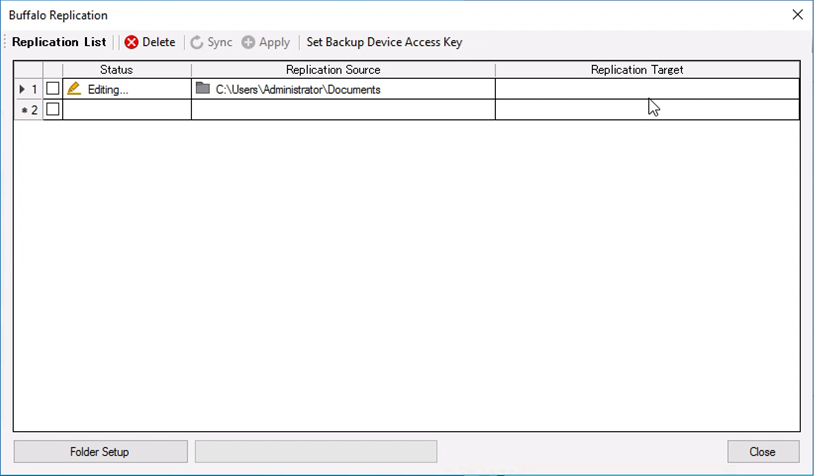This screenshot has height=476, width=814.
Task: Click the Apply plus icon
Action: (x=248, y=42)
